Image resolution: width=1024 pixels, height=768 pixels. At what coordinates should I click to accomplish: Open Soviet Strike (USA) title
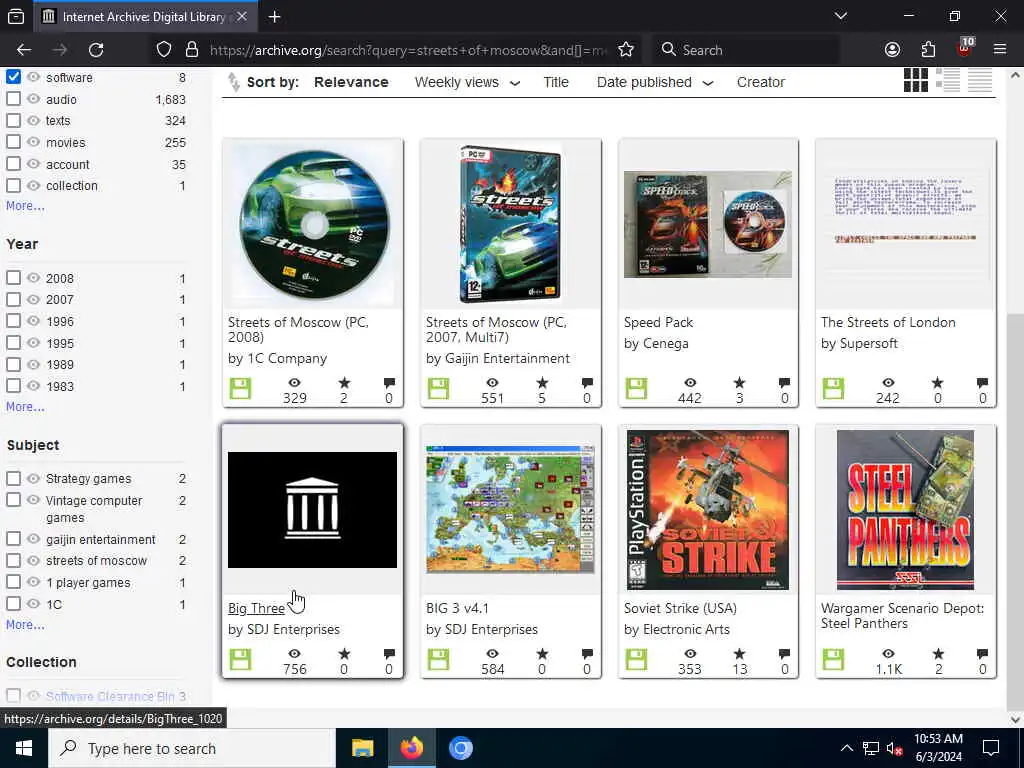[x=680, y=609]
